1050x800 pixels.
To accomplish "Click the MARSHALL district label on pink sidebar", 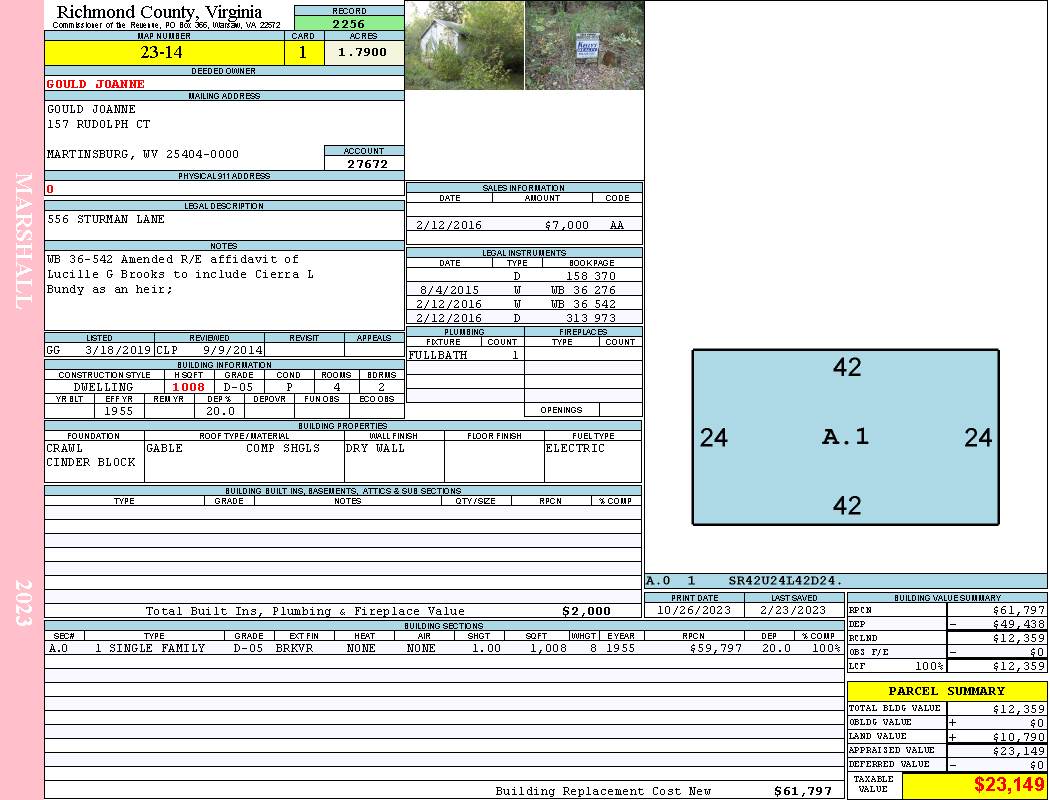I will click(x=23, y=241).
